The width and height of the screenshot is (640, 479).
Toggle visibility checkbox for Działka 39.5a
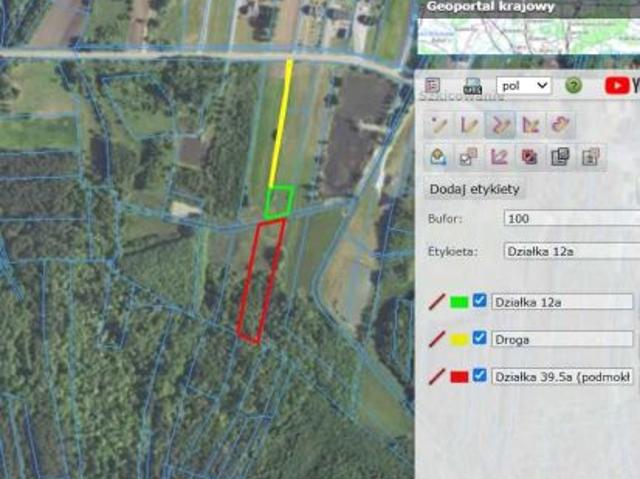pyautogui.click(x=480, y=376)
